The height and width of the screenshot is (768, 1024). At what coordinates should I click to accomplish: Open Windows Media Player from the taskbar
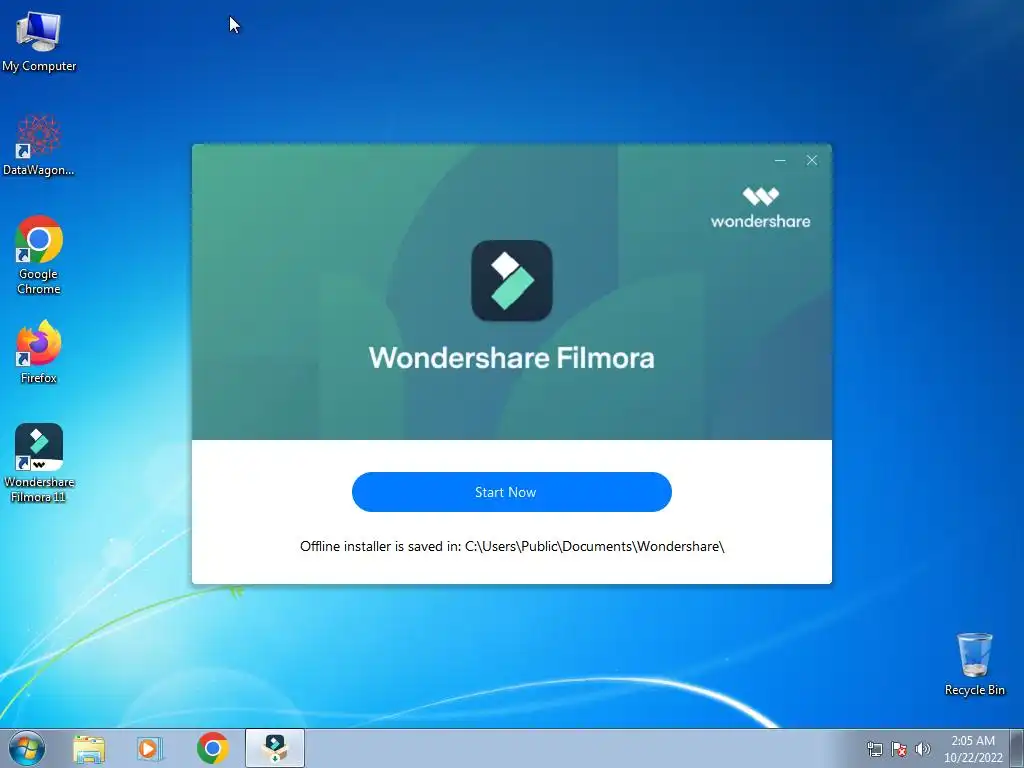coord(150,748)
